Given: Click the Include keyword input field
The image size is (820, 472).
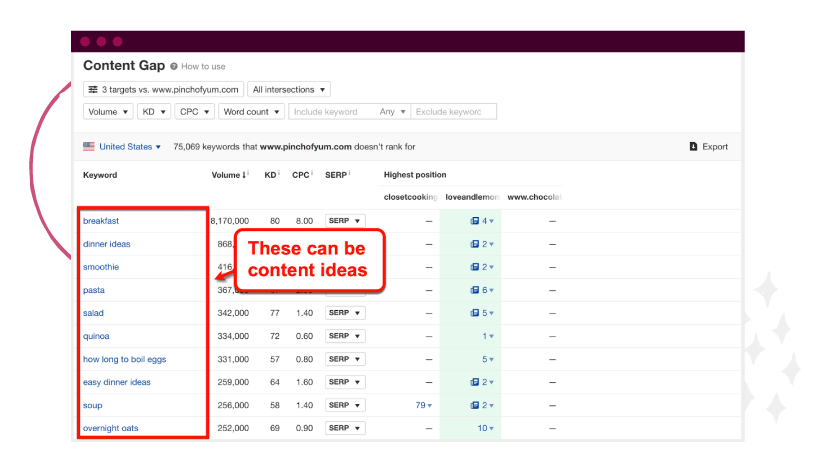Looking at the screenshot, I should (330, 112).
